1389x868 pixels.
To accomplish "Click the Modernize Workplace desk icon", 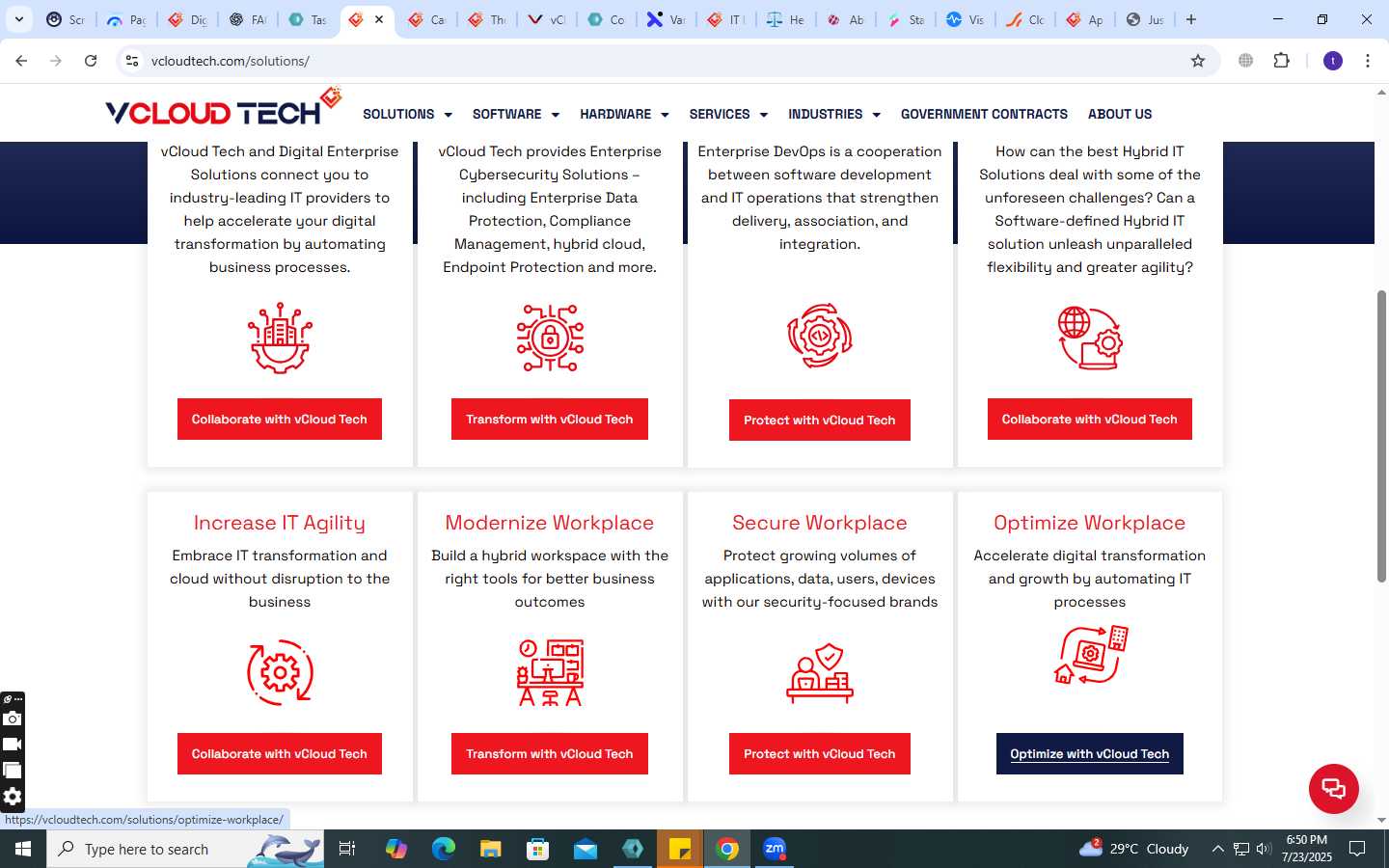I will pos(550,672).
